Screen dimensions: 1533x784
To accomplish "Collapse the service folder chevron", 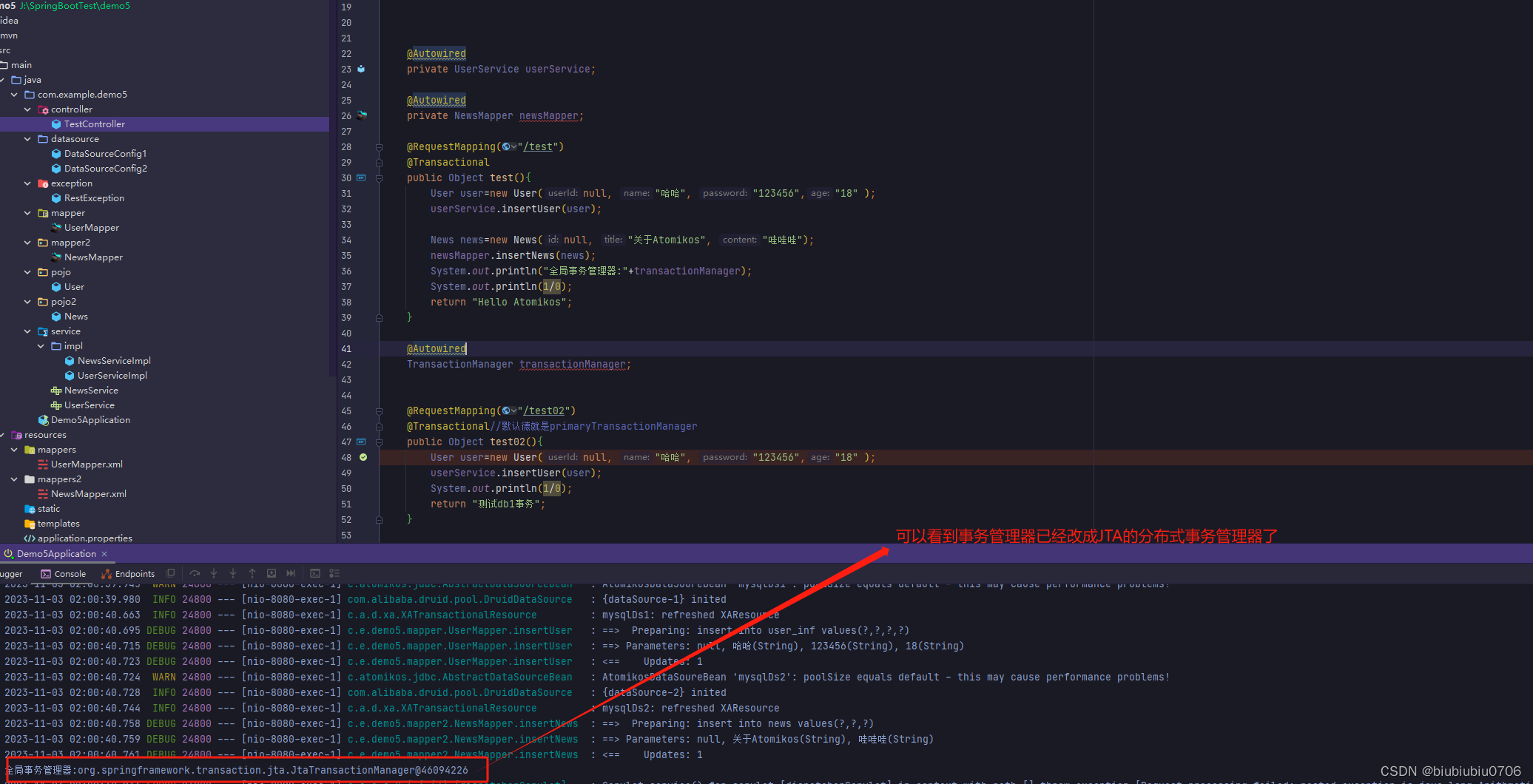I will pyautogui.click(x=27, y=331).
